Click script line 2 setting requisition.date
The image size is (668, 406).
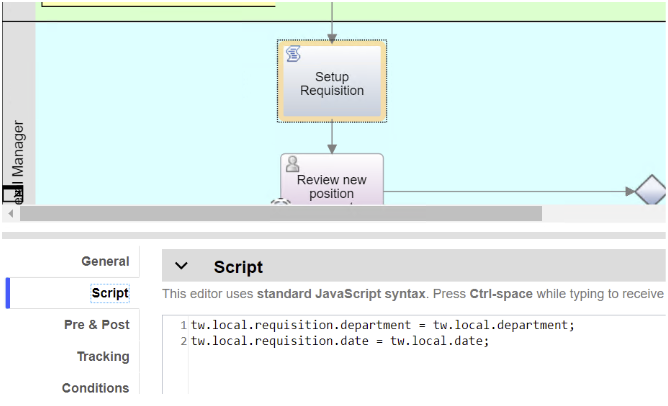(340, 341)
